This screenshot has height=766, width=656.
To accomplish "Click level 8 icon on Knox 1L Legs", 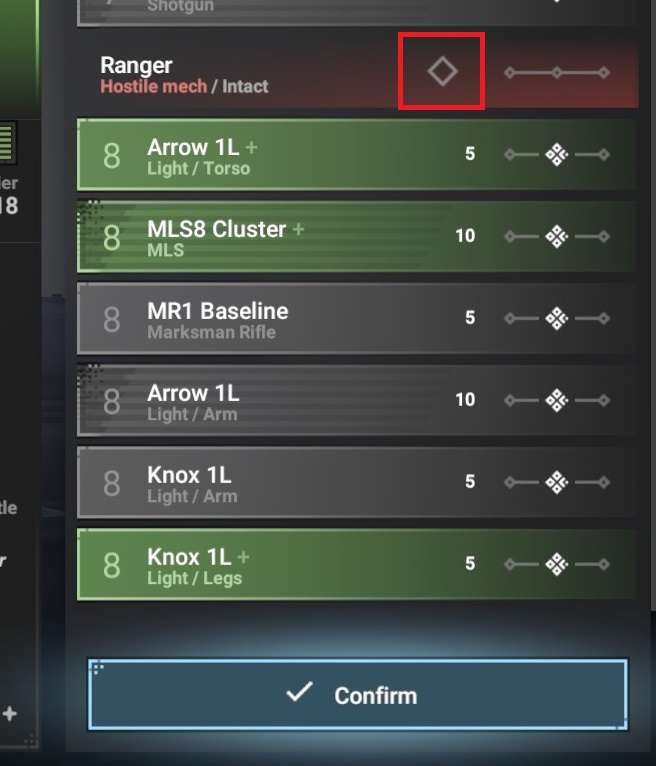I will 111,566.
